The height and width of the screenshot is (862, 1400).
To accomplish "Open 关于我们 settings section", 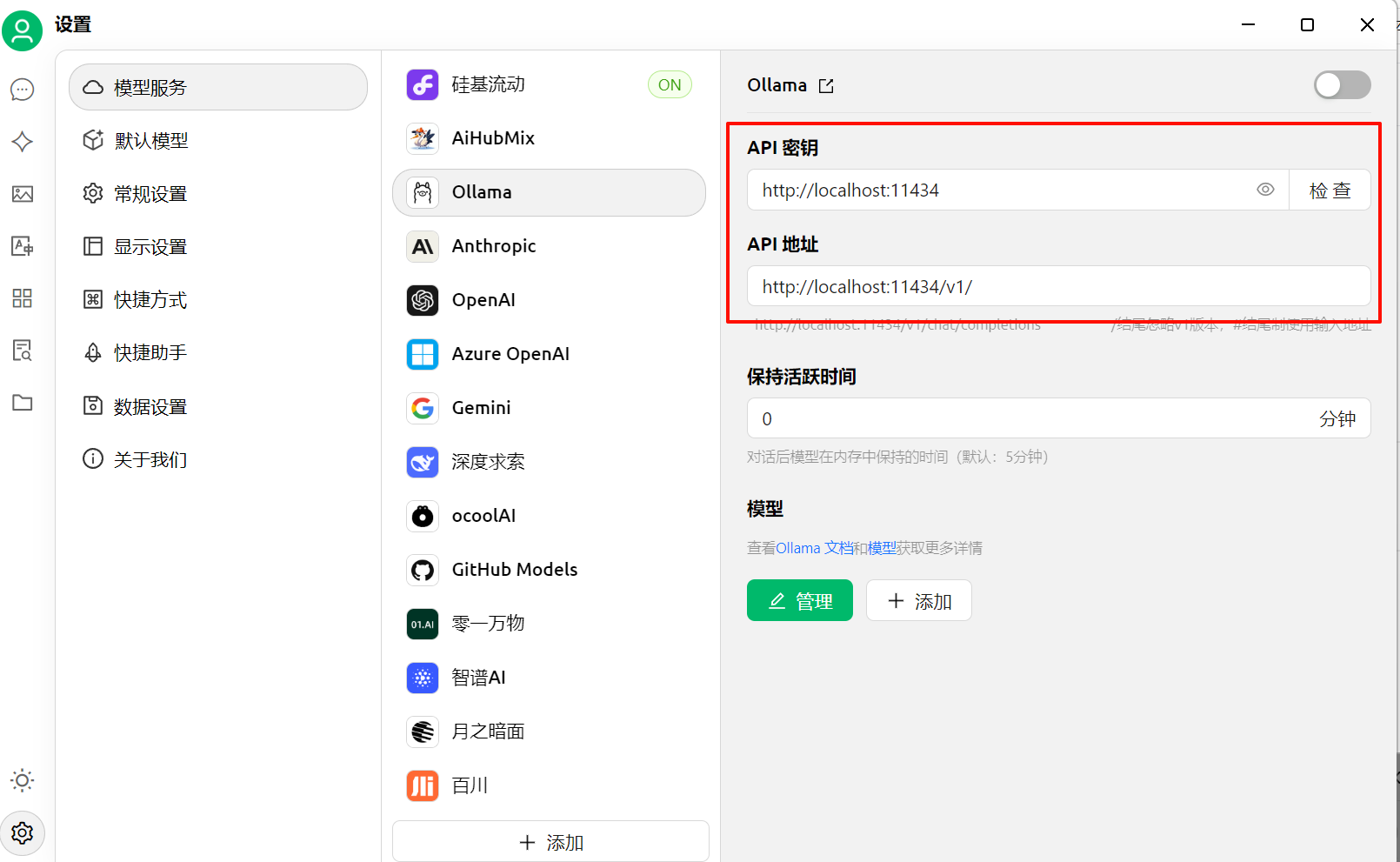I will coord(218,459).
